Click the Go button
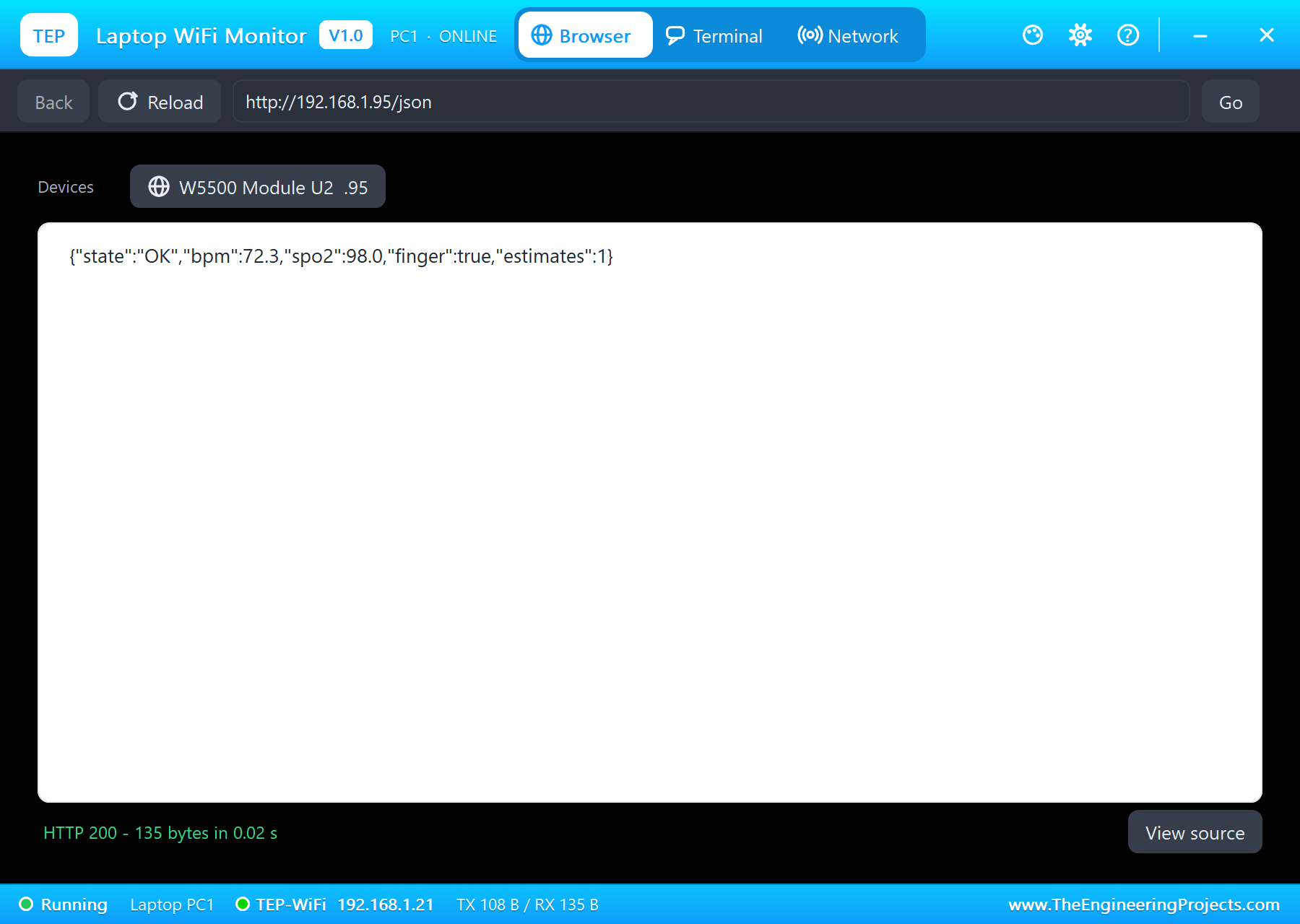Image resolution: width=1300 pixels, height=924 pixels. click(1231, 102)
